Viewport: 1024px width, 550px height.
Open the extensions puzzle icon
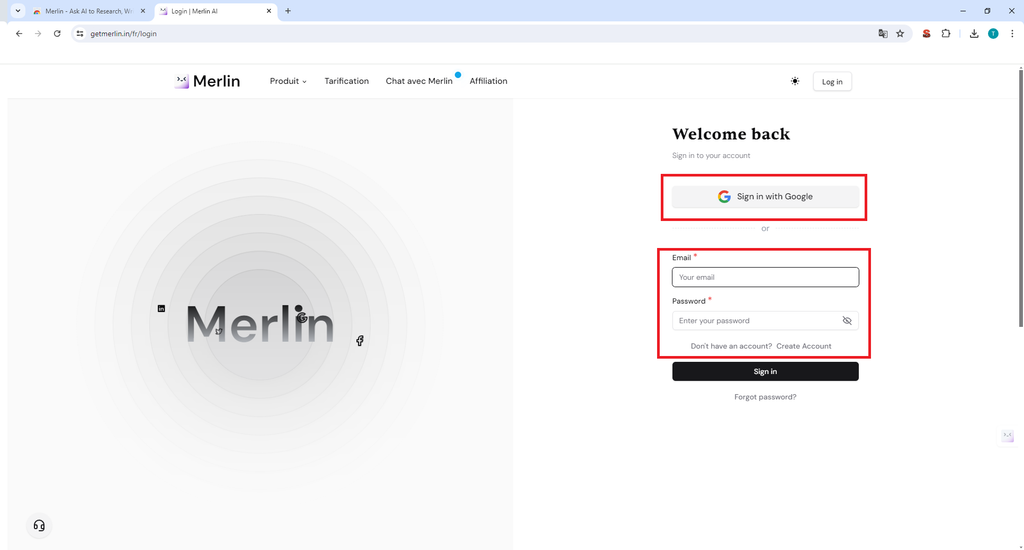coord(946,33)
